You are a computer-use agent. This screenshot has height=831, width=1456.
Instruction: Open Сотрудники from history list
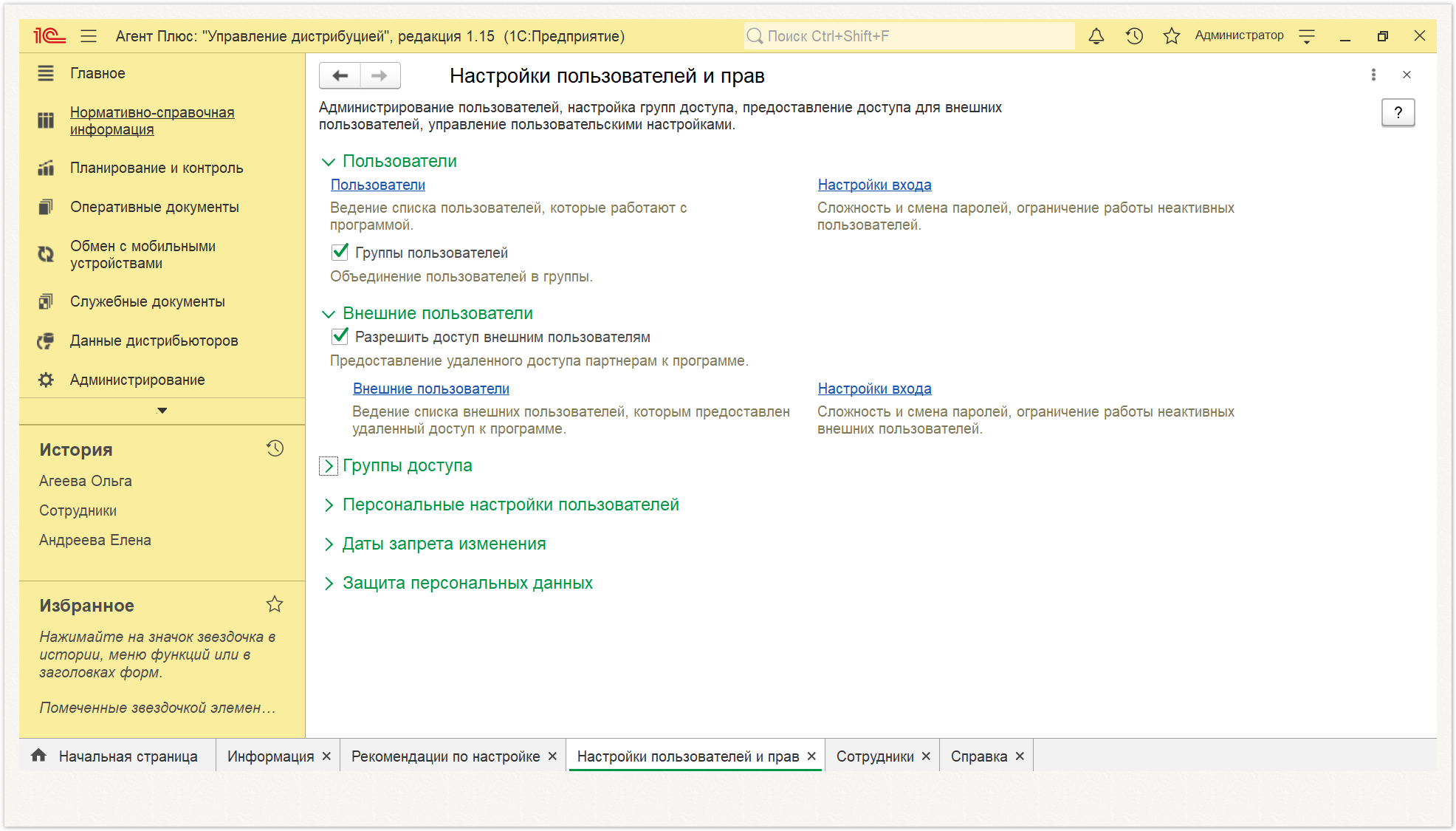(78, 510)
